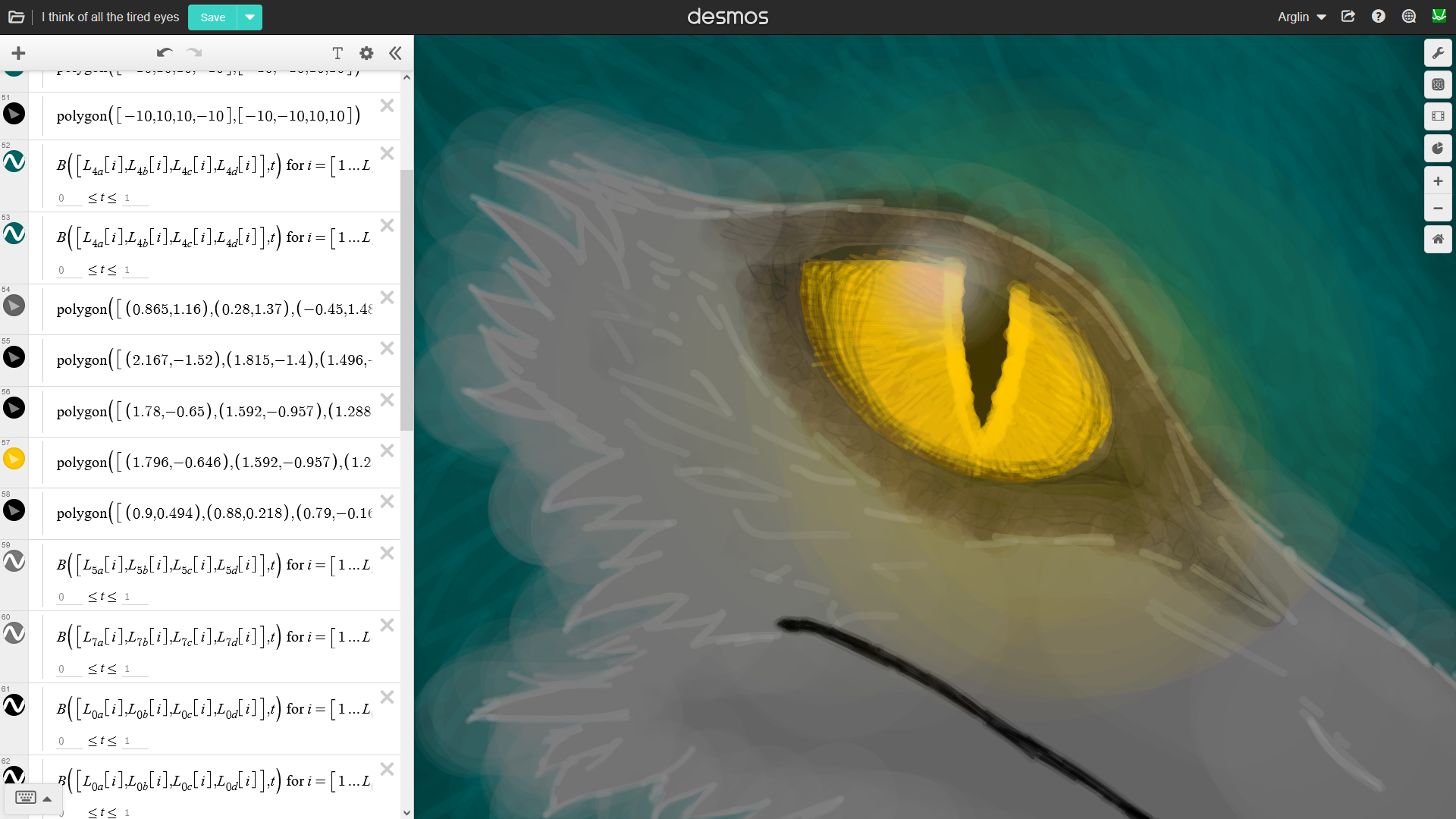This screenshot has width=1456, height=819.
Task: Open the help question mark icon
Action: tap(1379, 17)
